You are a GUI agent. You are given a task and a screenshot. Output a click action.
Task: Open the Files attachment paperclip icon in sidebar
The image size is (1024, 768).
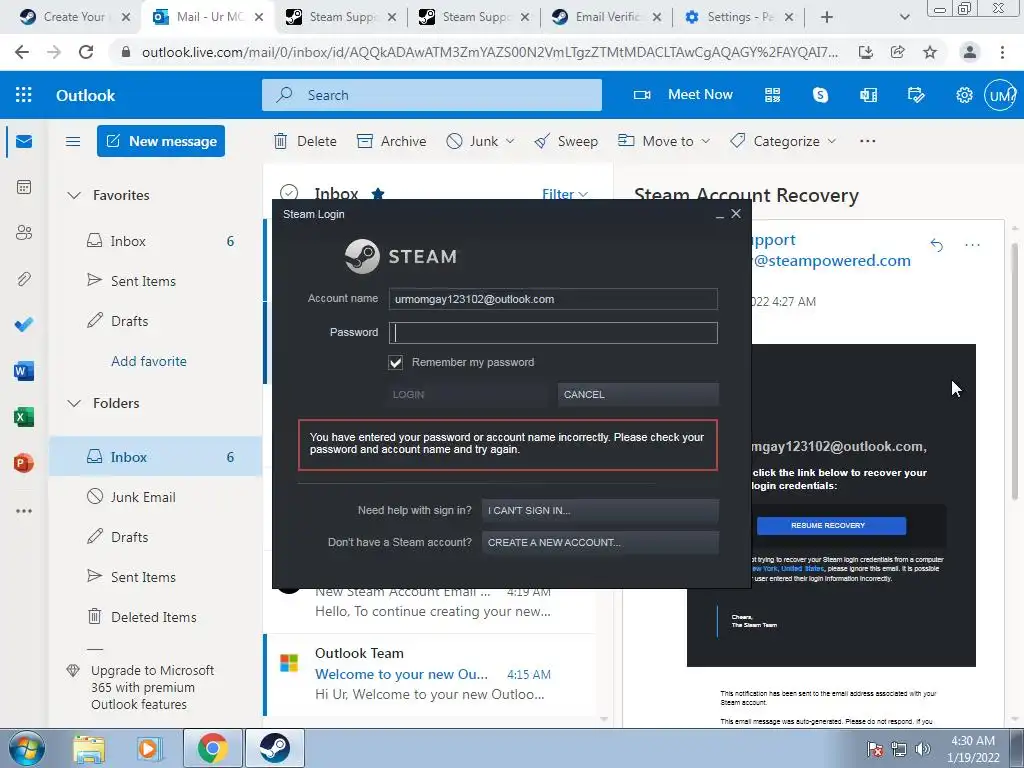coord(24,279)
